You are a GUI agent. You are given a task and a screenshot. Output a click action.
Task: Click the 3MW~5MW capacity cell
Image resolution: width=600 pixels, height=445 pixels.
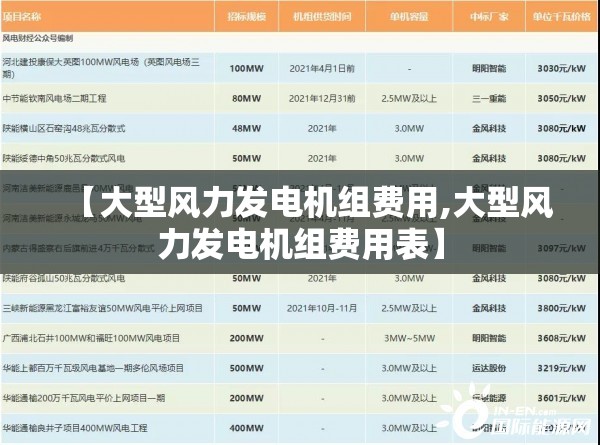click(409, 338)
